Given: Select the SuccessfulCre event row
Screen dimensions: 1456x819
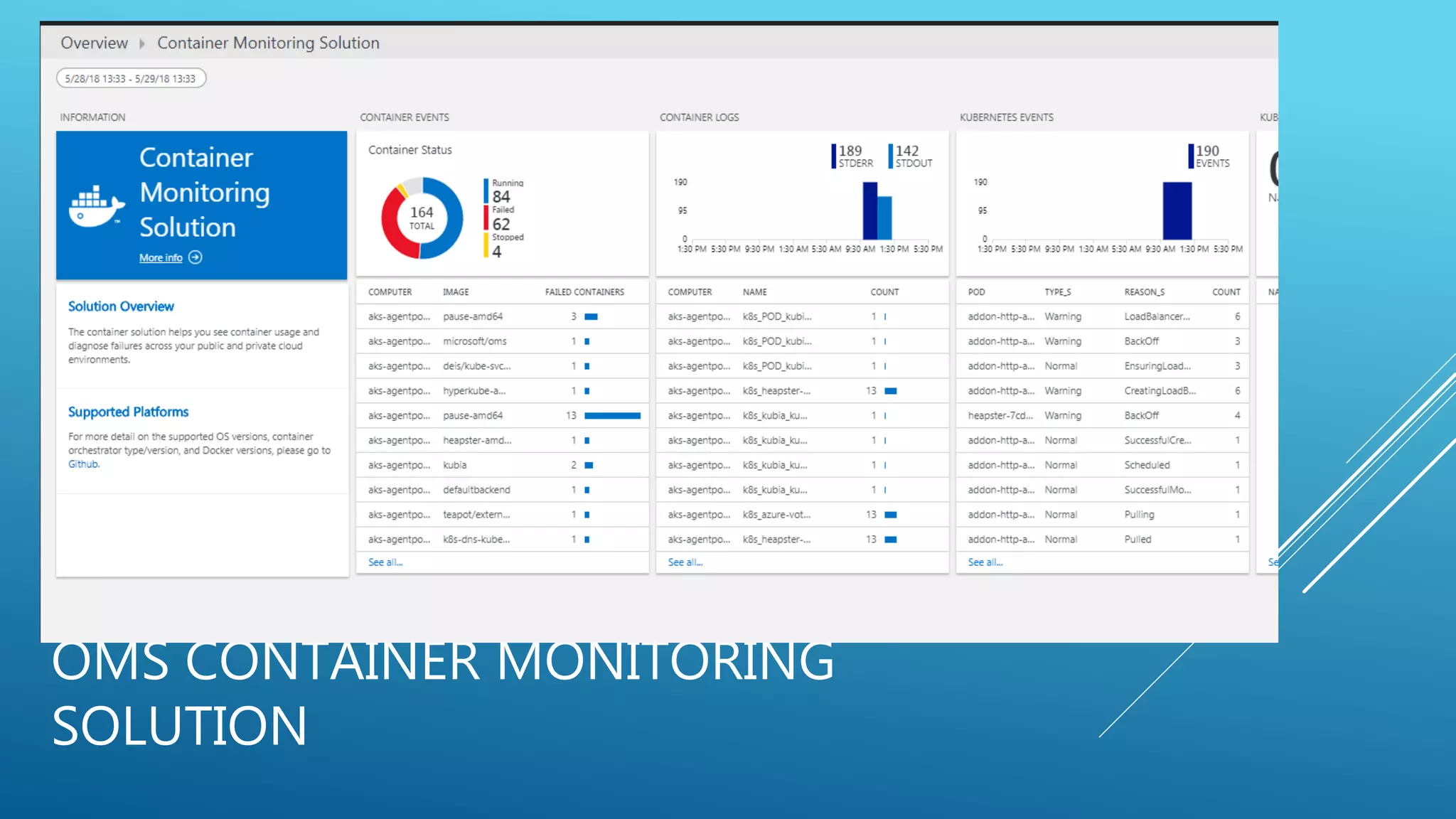Looking at the screenshot, I should point(1102,441).
